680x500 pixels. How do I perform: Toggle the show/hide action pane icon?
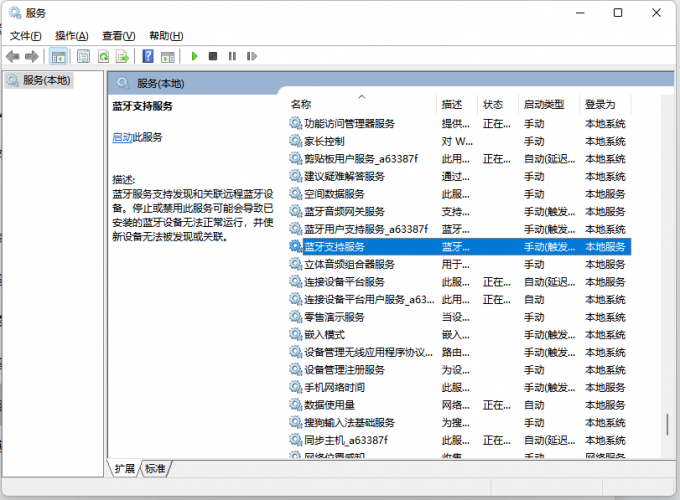[167, 56]
